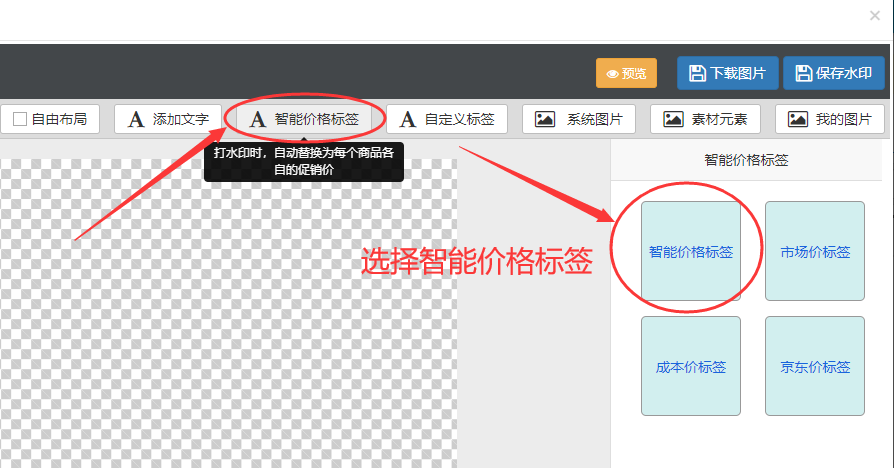Screen dimensions: 894x468
Task: Choose the 市场价标签 tile
Action: click(x=814, y=251)
